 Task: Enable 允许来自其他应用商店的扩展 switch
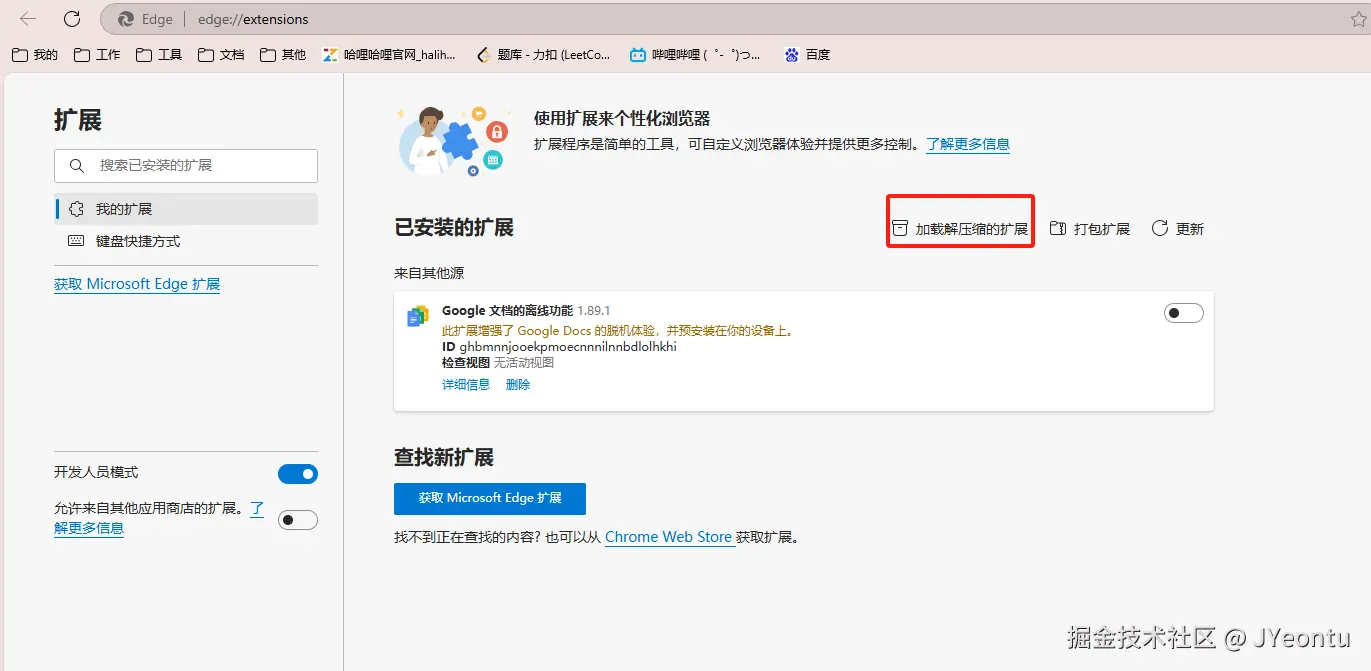coord(298,520)
